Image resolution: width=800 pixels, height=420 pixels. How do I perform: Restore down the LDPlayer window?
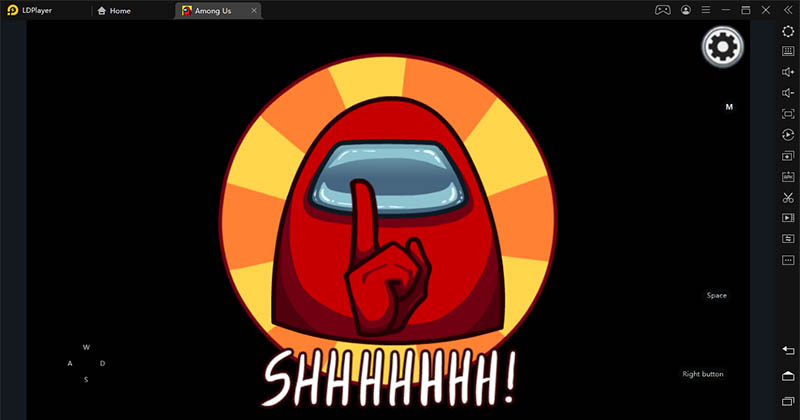745,10
